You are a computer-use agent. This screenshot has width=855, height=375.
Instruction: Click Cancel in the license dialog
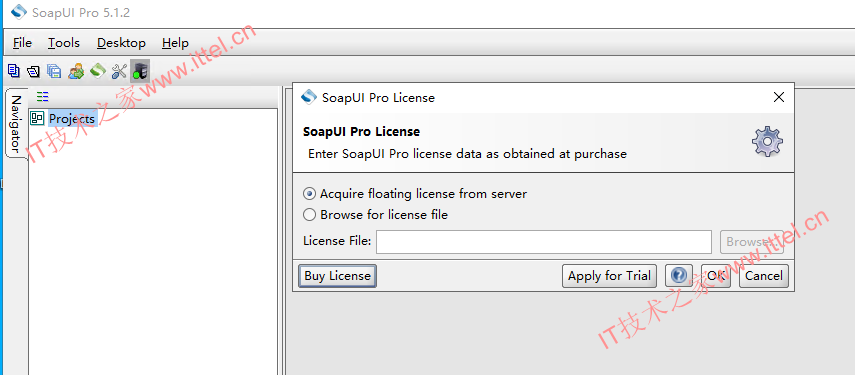(x=764, y=276)
